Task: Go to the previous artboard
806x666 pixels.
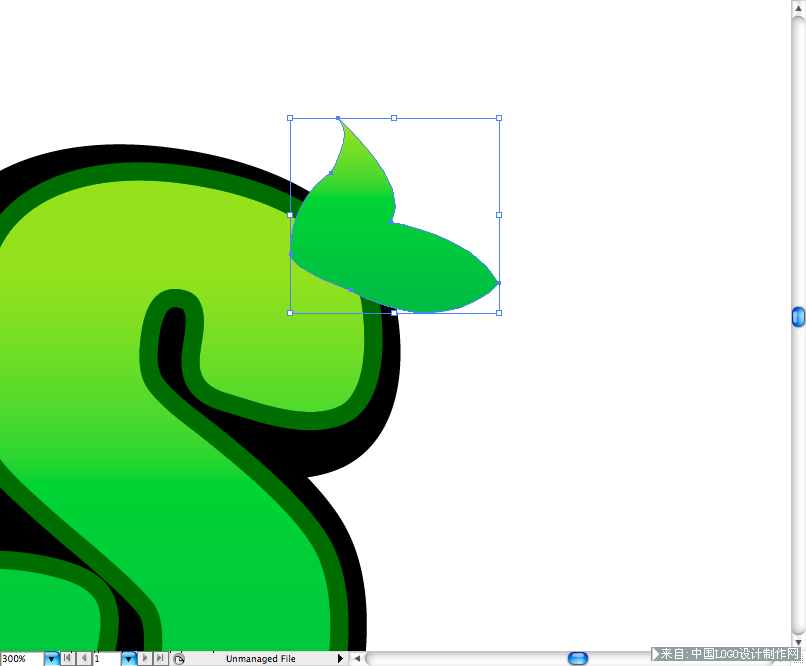Action: click(x=84, y=658)
